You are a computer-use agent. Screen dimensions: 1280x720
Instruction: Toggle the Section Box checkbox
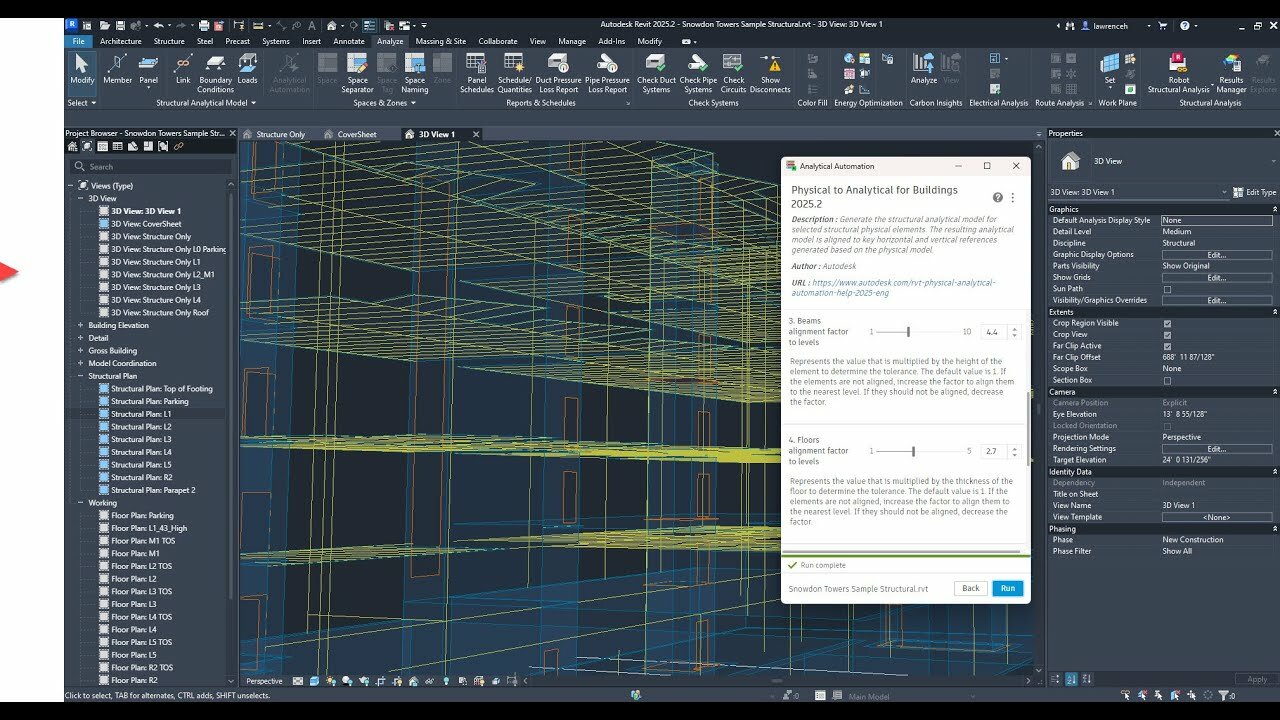coord(1167,380)
